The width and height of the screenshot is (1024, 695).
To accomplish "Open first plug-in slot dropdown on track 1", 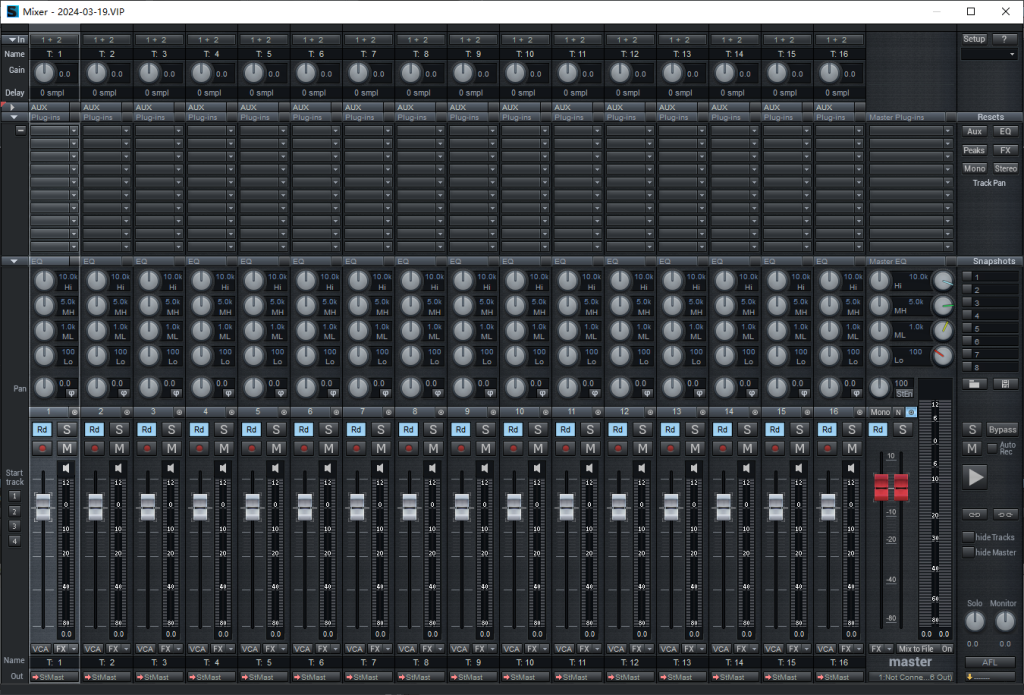I will (x=74, y=131).
